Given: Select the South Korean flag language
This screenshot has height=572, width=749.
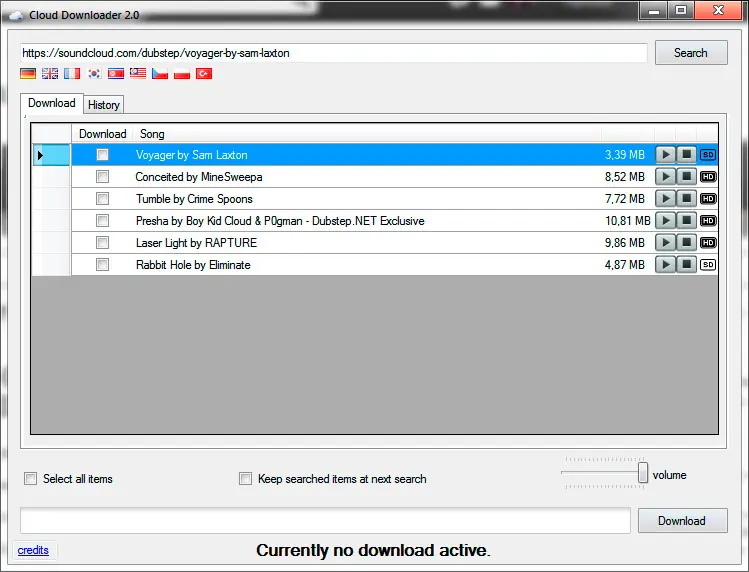Looking at the screenshot, I should click(x=94, y=74).
